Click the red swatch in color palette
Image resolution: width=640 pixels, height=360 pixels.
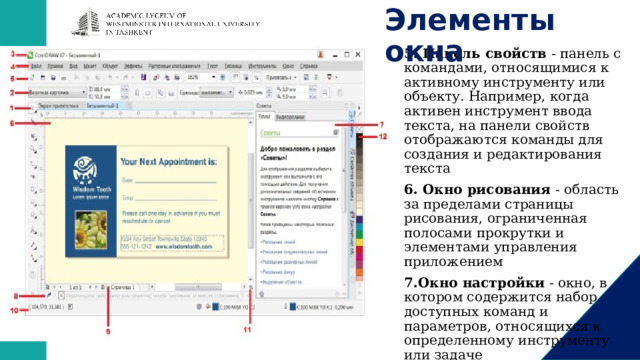pyautogui.click(x=360, y=250)
